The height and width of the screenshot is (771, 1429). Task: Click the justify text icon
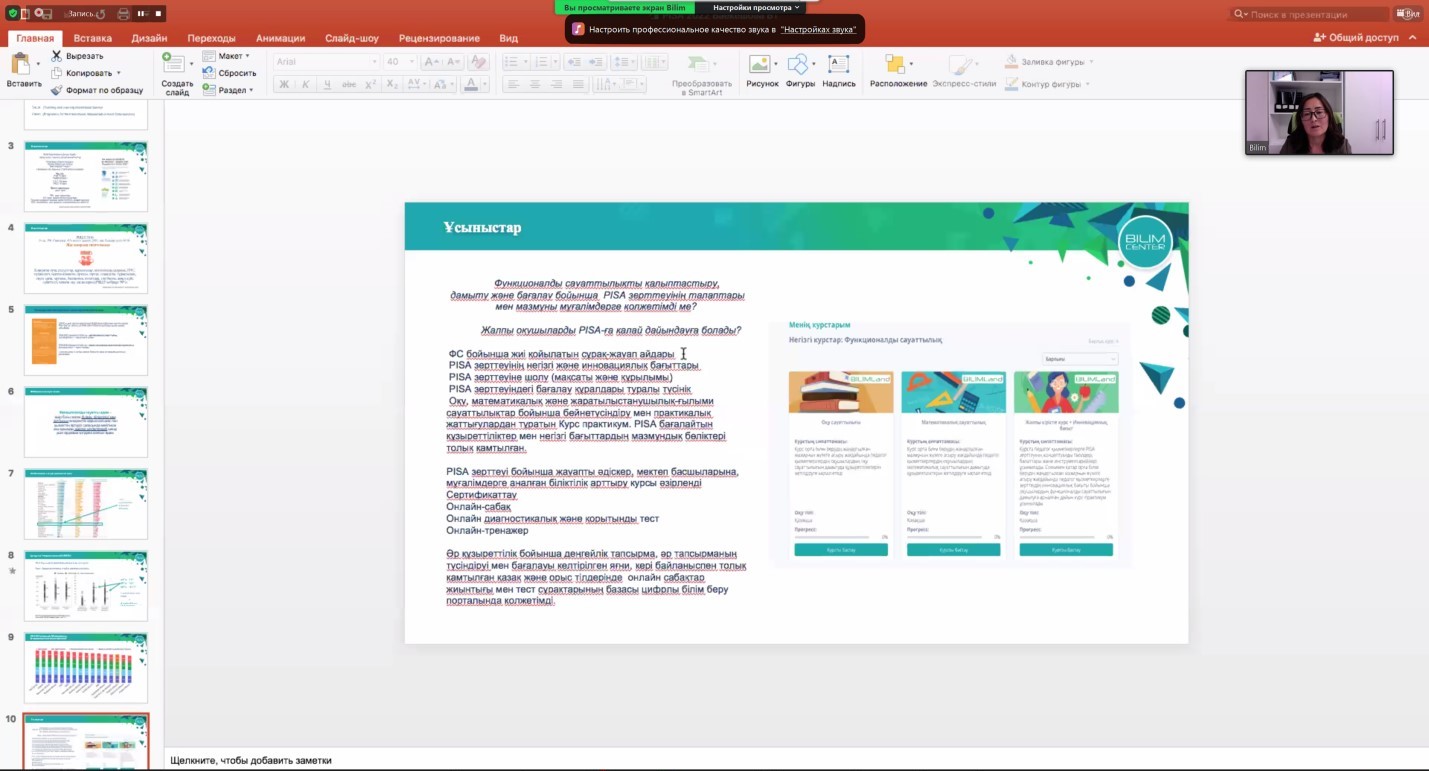(x=580, y=85)
